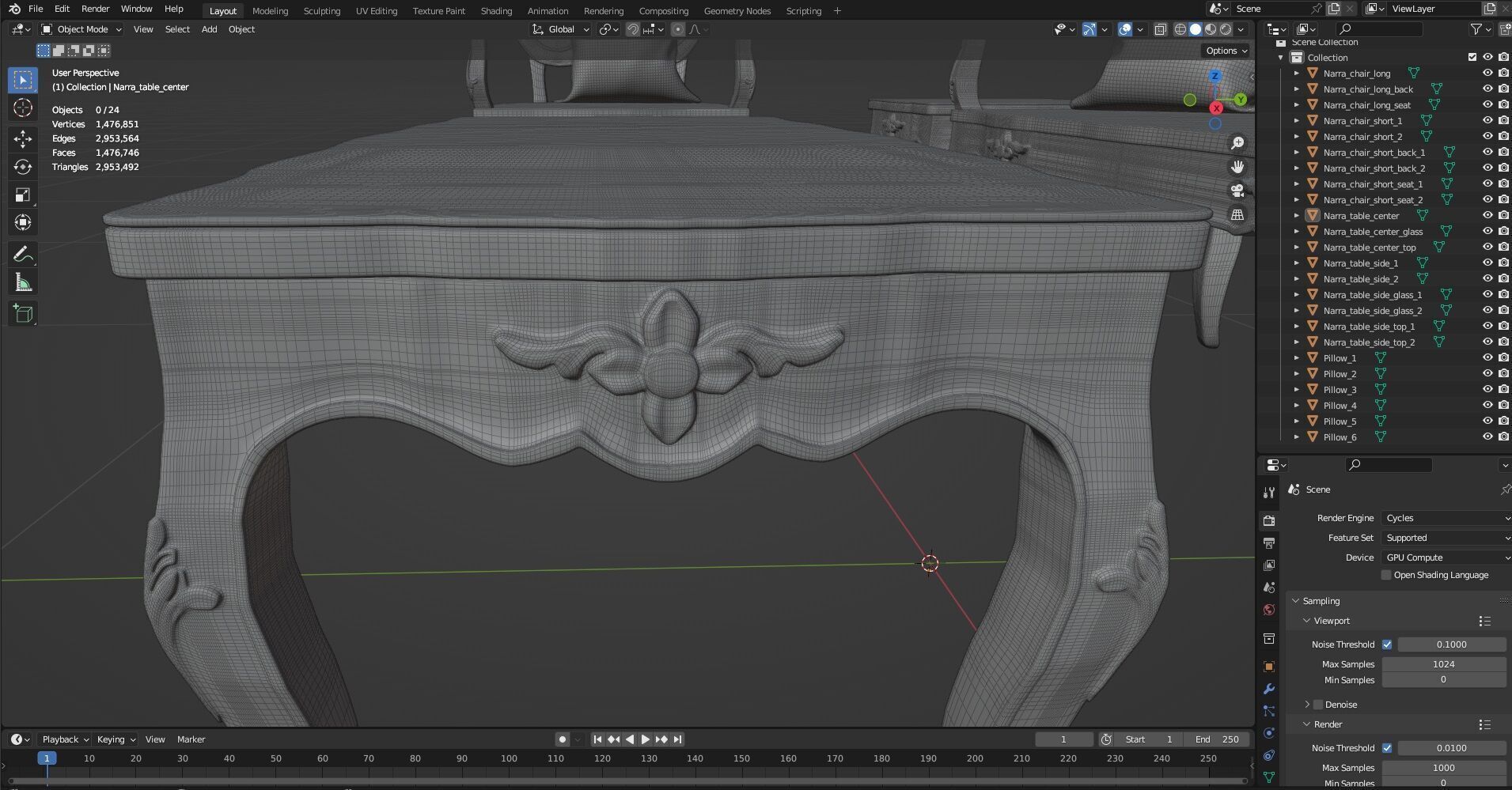
Task: Switch viewport to wireframe shading
Action: coord(1180,29)
